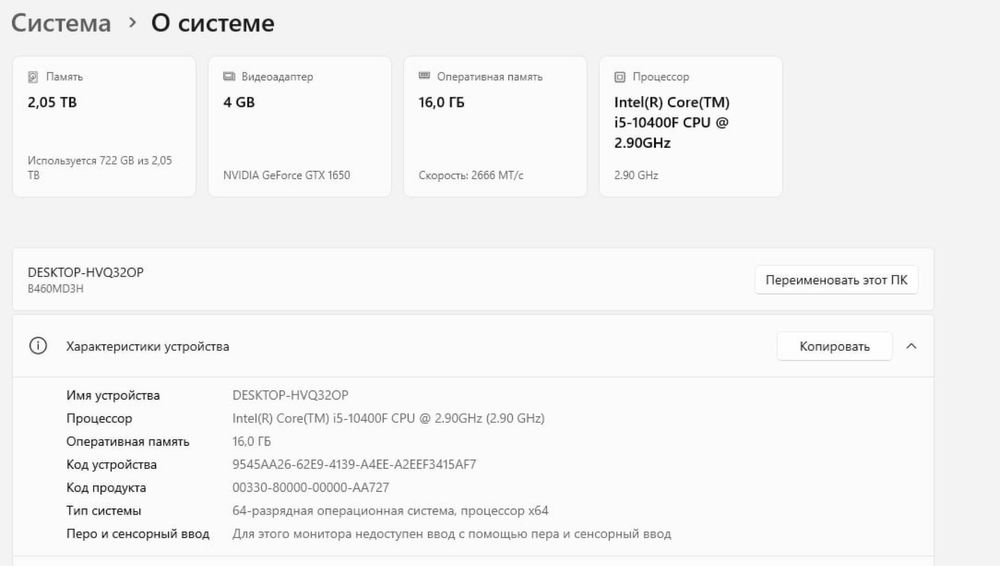
Task: Click the Оперативная память label in specifications list
Action: coord(128,442)
